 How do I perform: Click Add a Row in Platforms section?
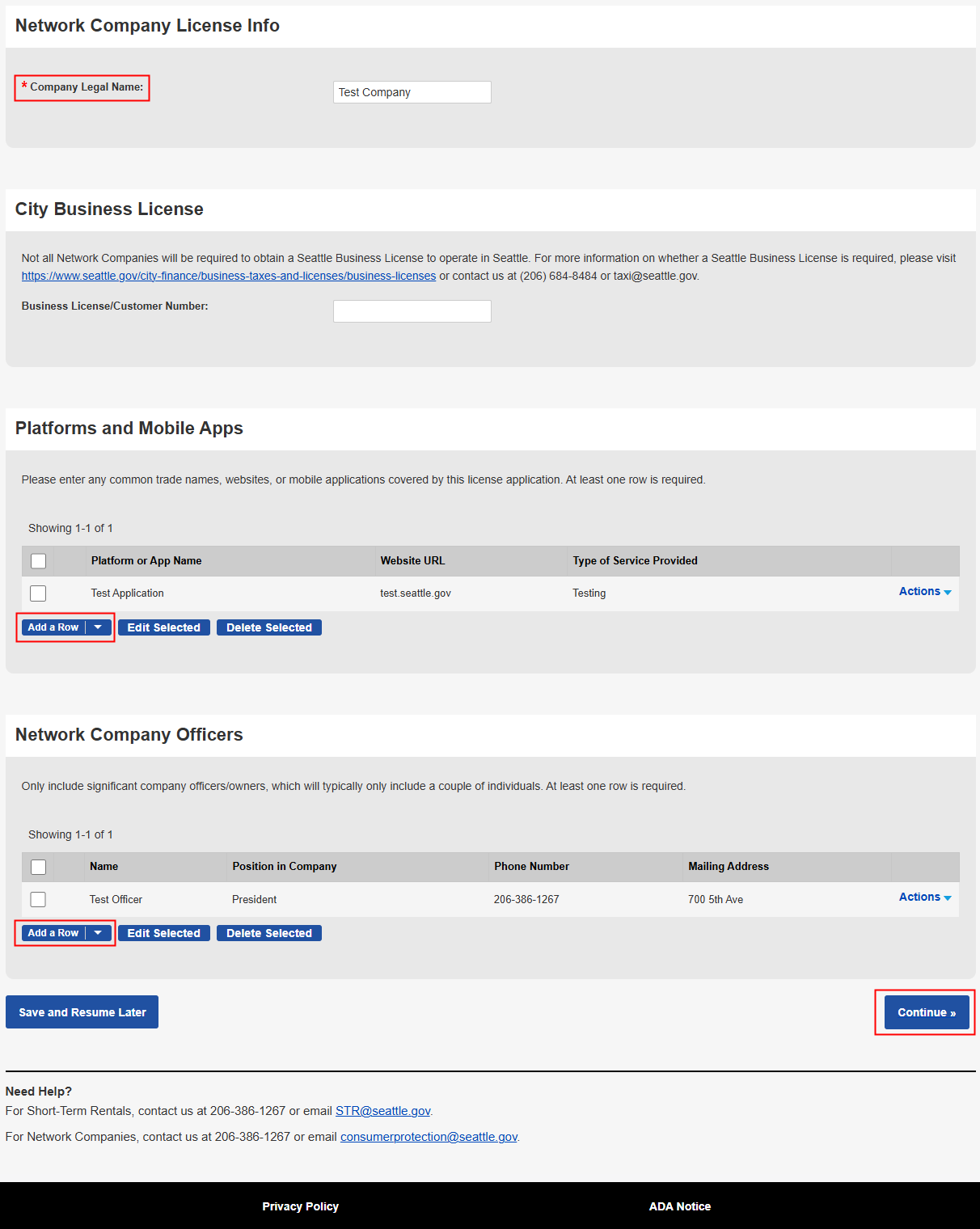coord(53,627)
